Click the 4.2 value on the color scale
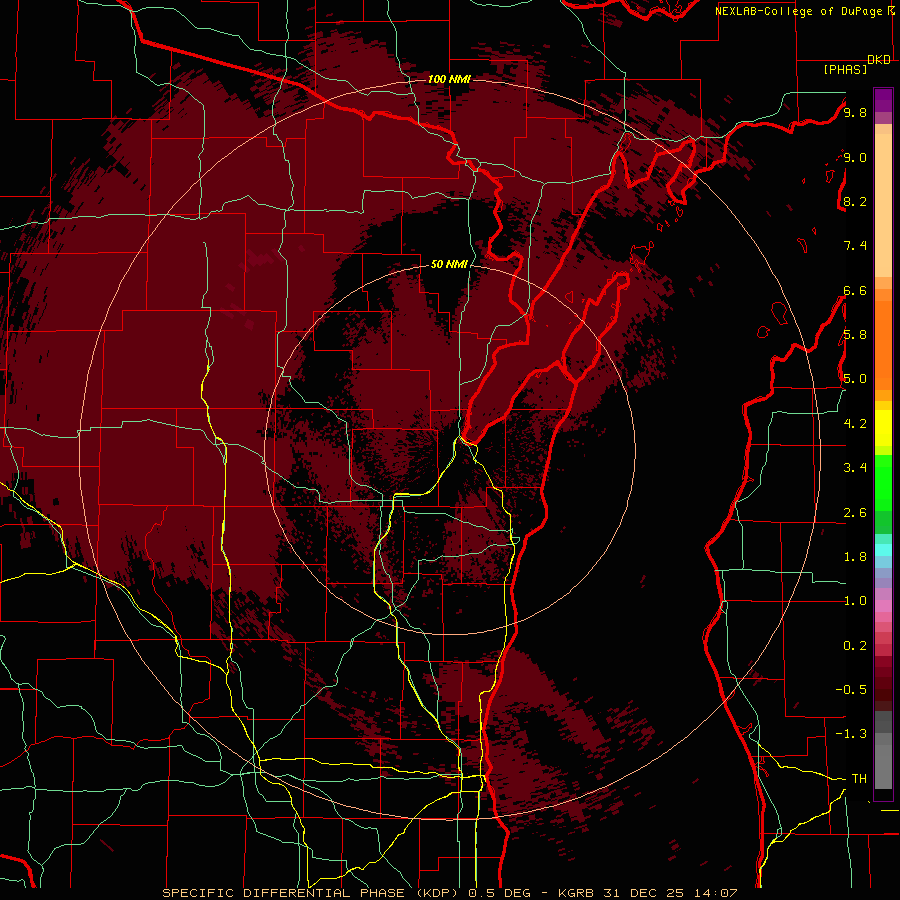The image size is (900, 900). (x=855, y=424)
